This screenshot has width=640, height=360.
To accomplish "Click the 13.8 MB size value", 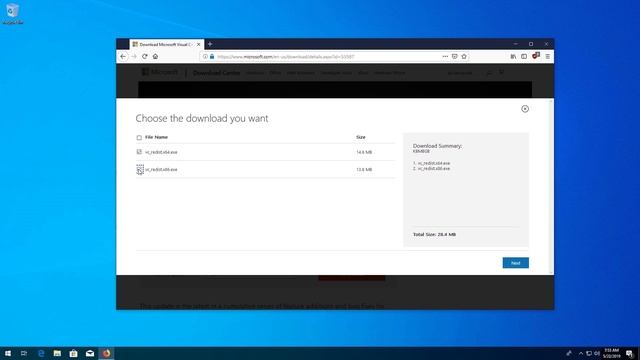I will pos(364,169).
